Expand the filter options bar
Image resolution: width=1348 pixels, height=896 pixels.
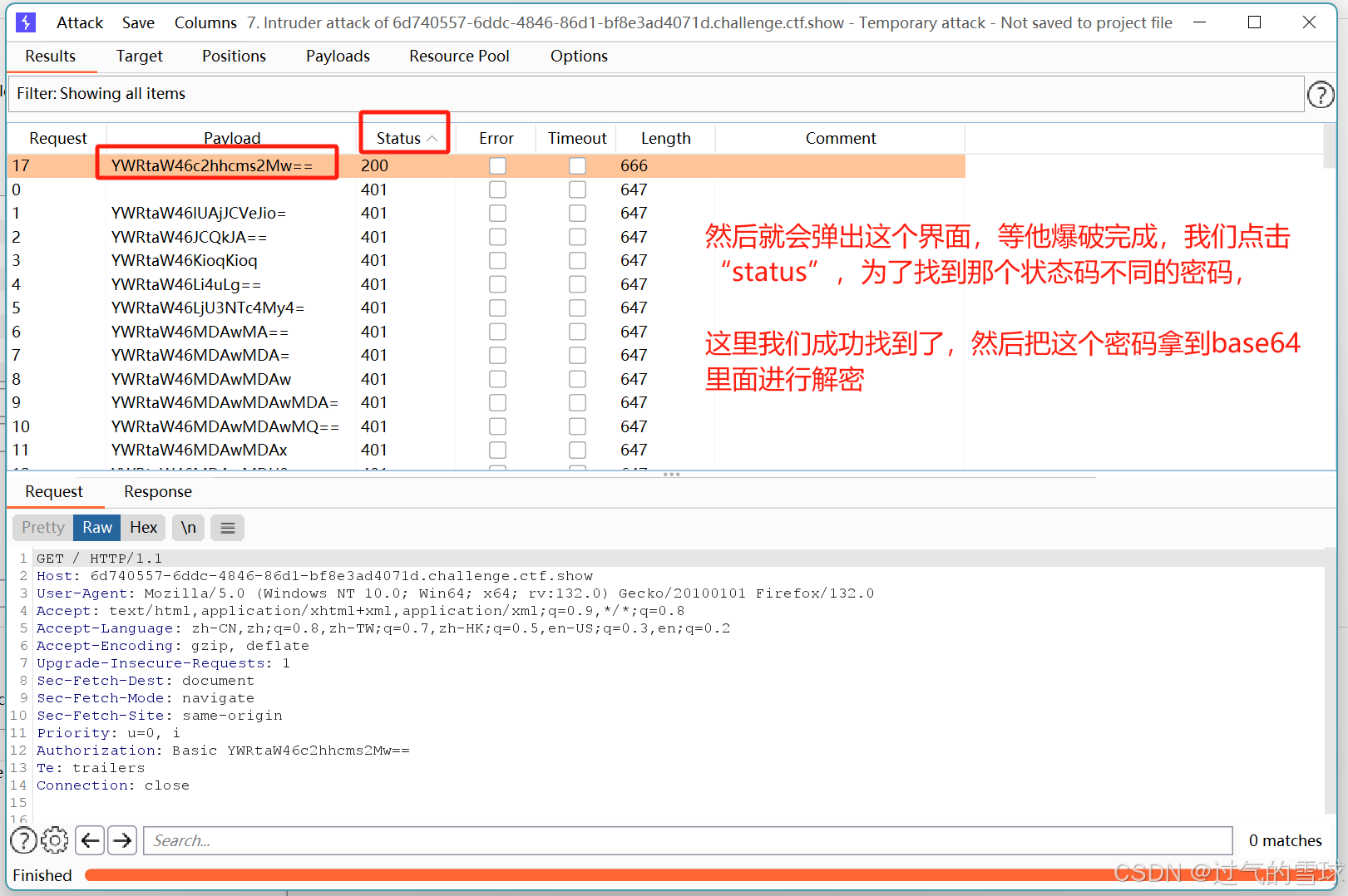pos(100,93)
